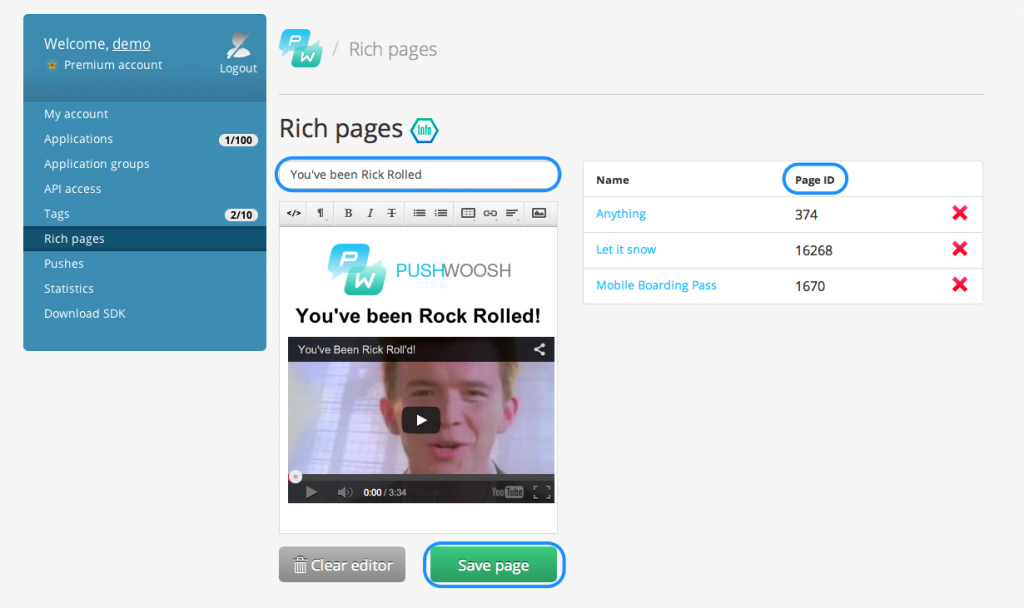The image size is (1024, 608).
Task: Mute the video volume
Action: pyautogui.click(x=345, y=492)
